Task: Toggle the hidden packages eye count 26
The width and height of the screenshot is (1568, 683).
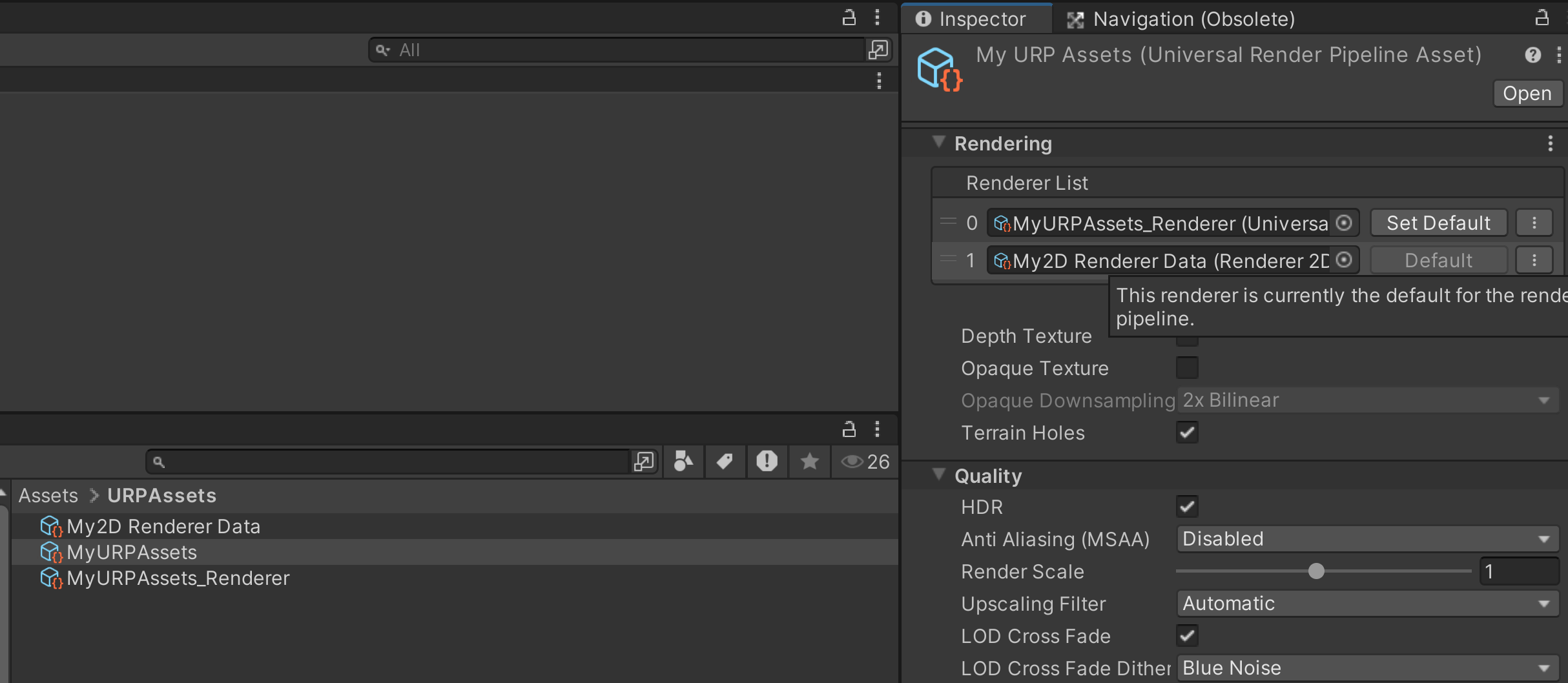Action: (x=865, y=462)
